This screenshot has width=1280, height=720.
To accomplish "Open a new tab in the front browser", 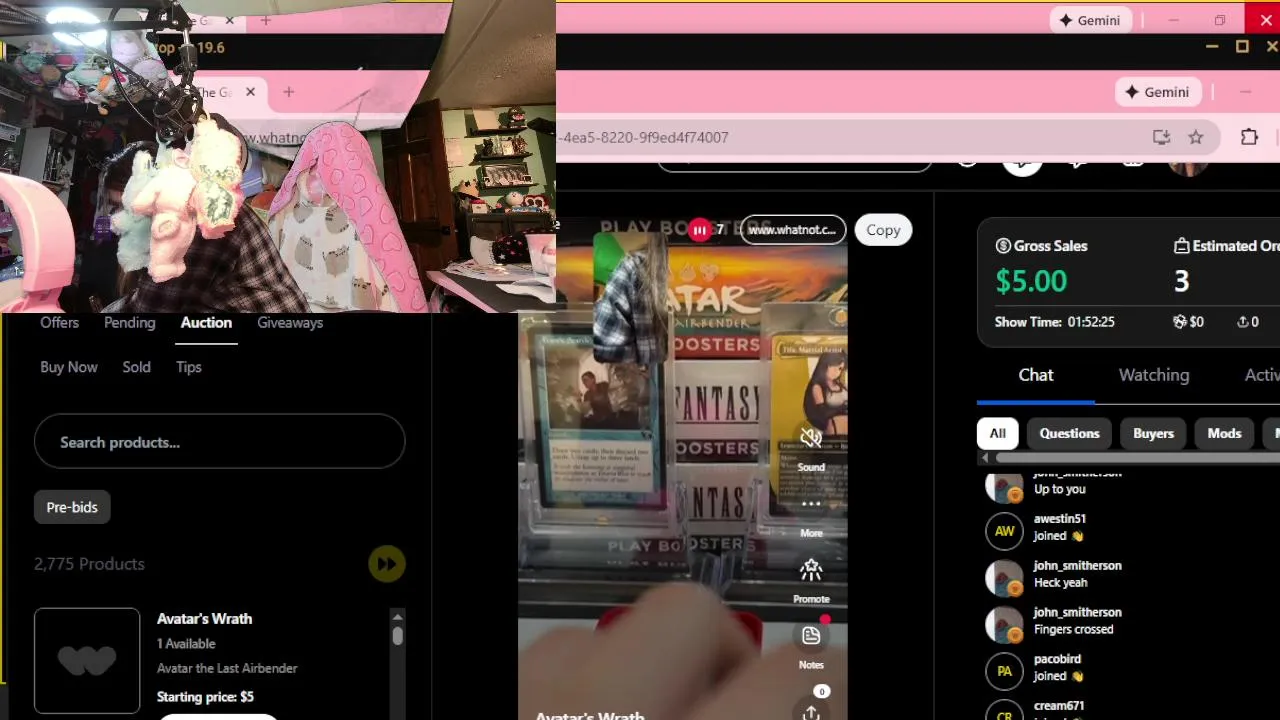I will point(288,92).
